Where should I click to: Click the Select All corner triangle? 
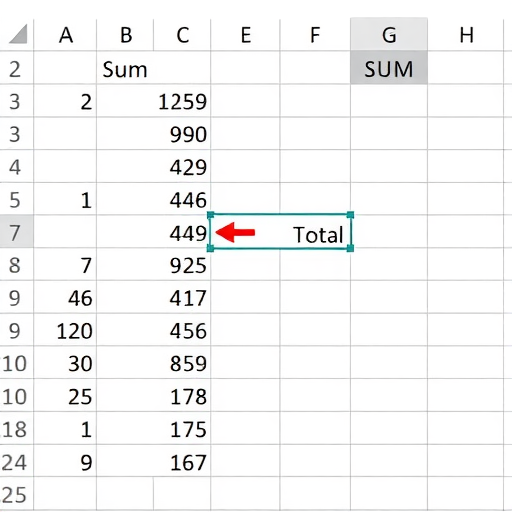(18, 34)
